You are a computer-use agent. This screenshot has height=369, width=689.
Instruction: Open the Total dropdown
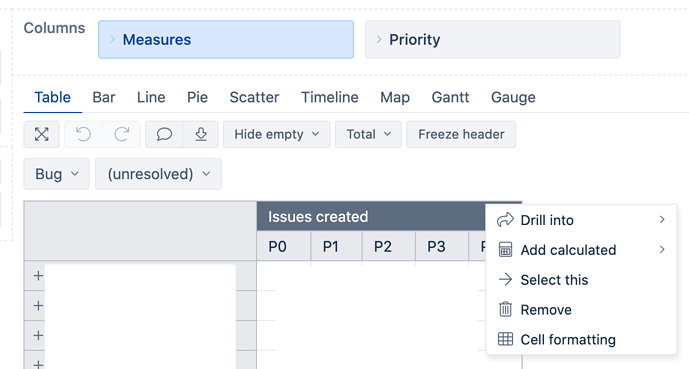(x=368, y=134)
